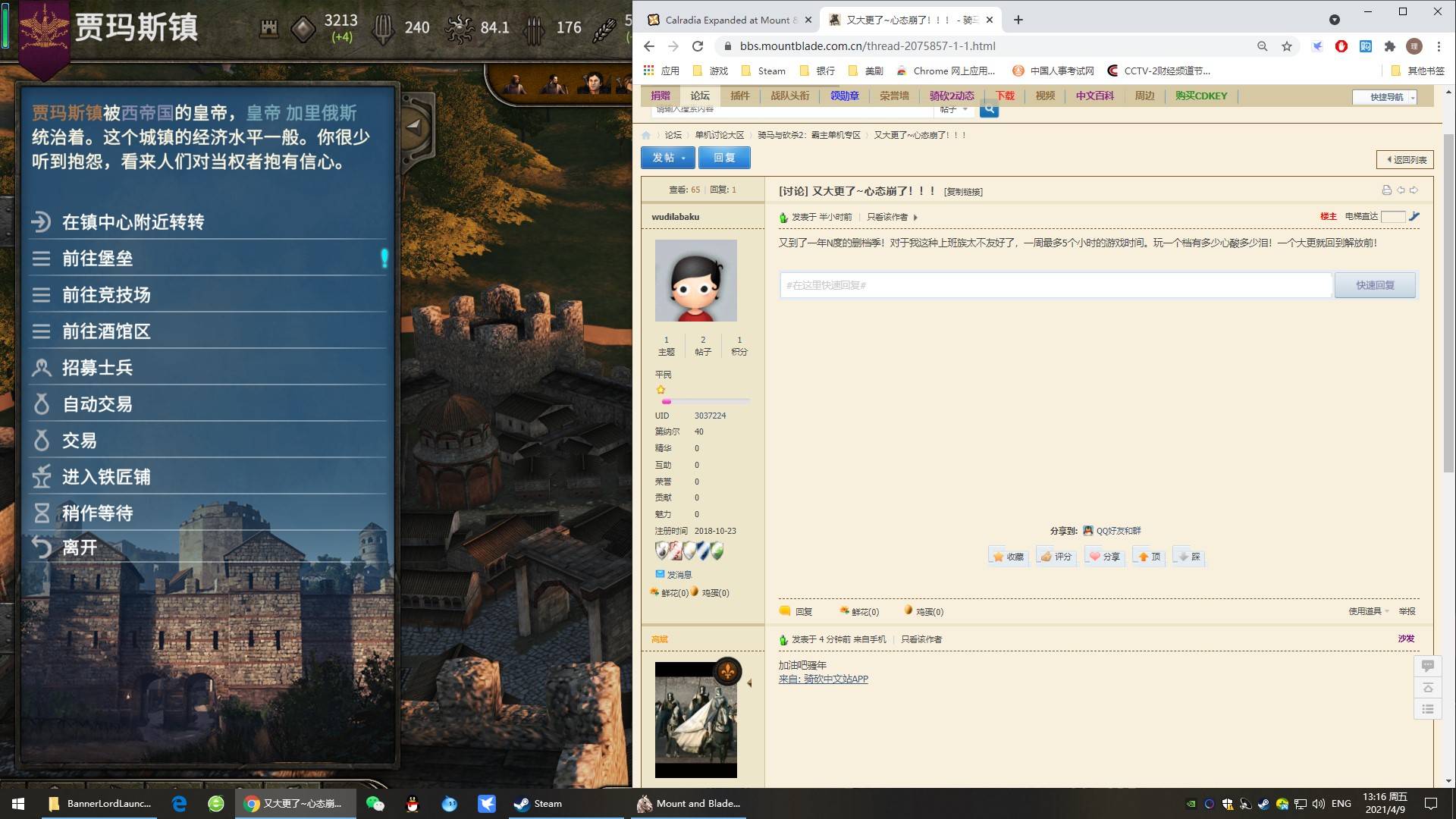Bookmark this page with the star icon
This screenshot has width=1456, height=819.
pyautogui.click(x=1287, y=46)
